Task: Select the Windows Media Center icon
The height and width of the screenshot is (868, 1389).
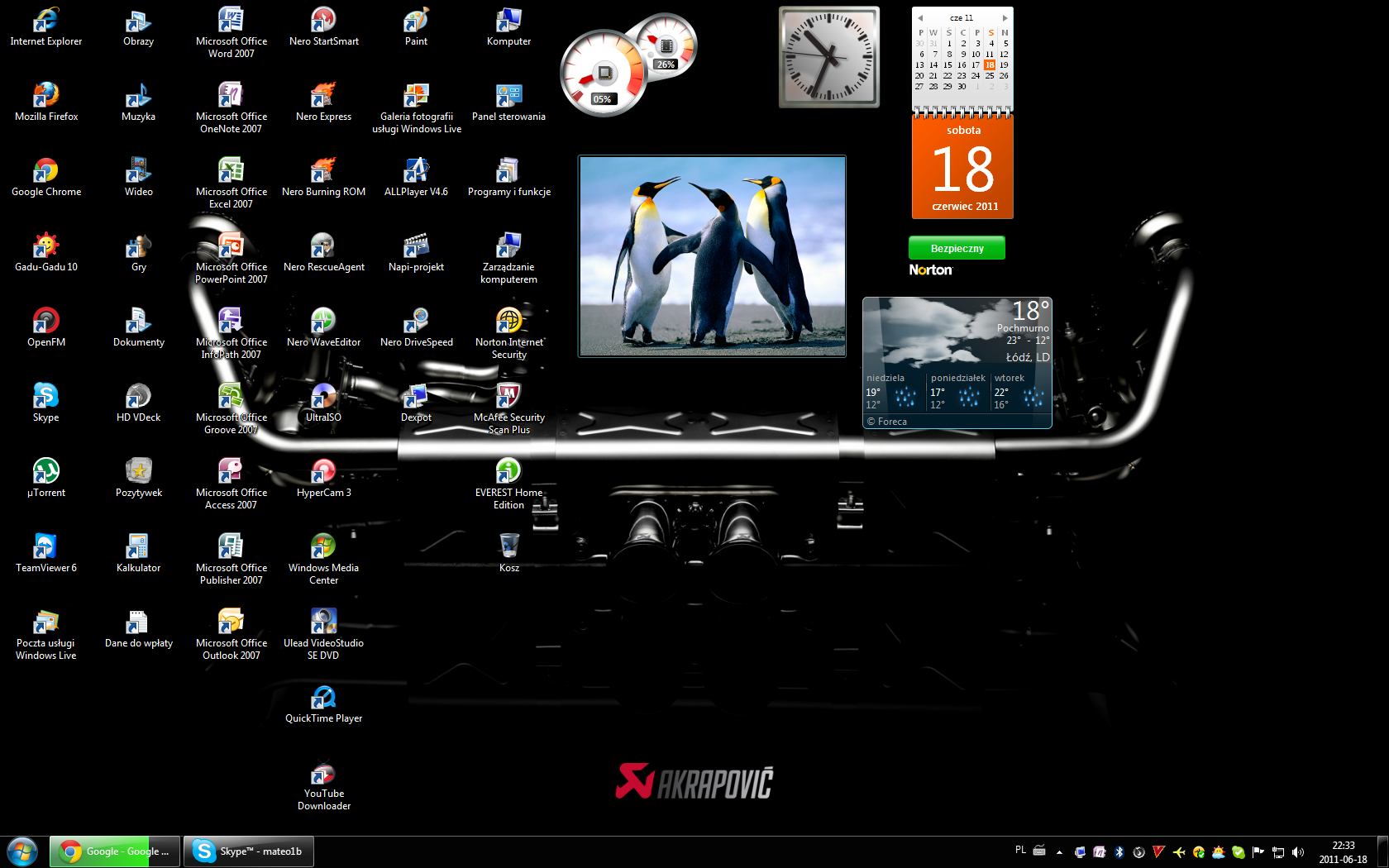Action: (324, 560)
